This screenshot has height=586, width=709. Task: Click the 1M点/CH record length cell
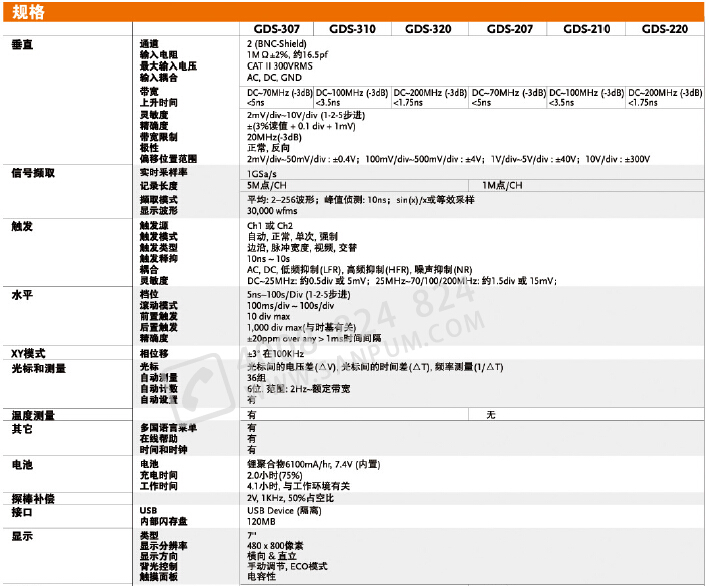[x=502, y=186]
